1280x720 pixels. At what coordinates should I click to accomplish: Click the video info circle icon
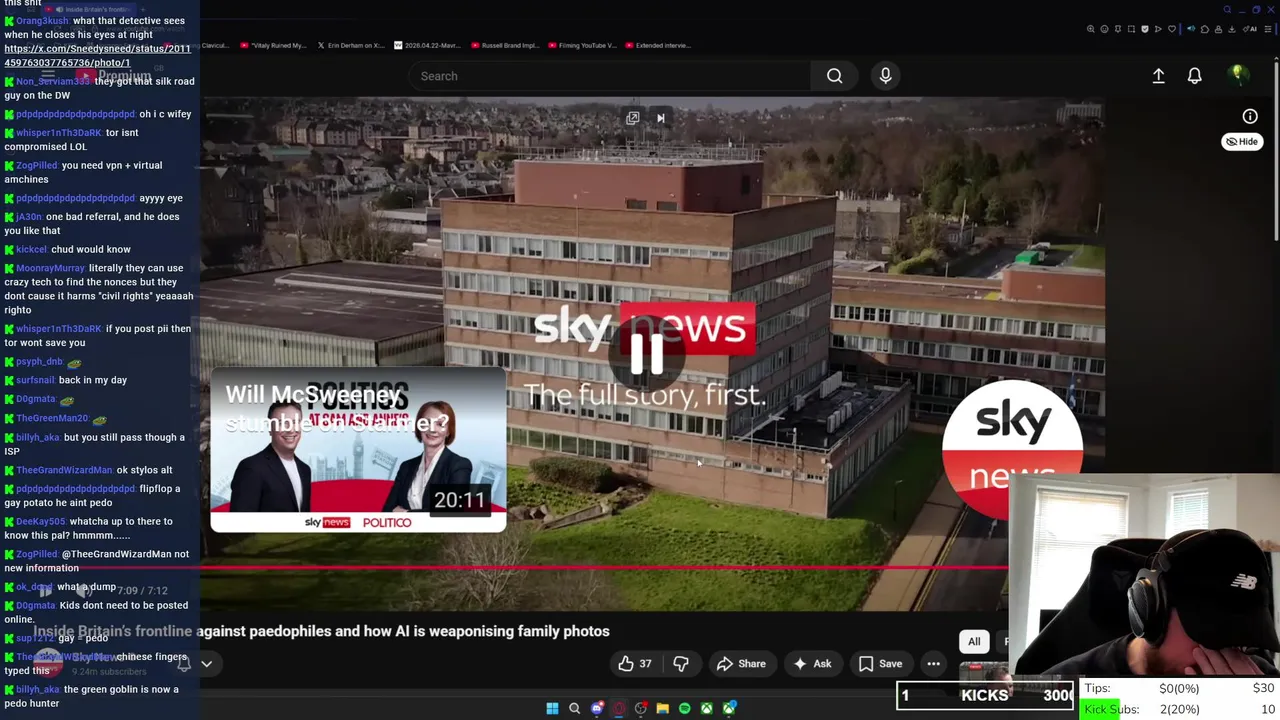[x=1250, y=117]
